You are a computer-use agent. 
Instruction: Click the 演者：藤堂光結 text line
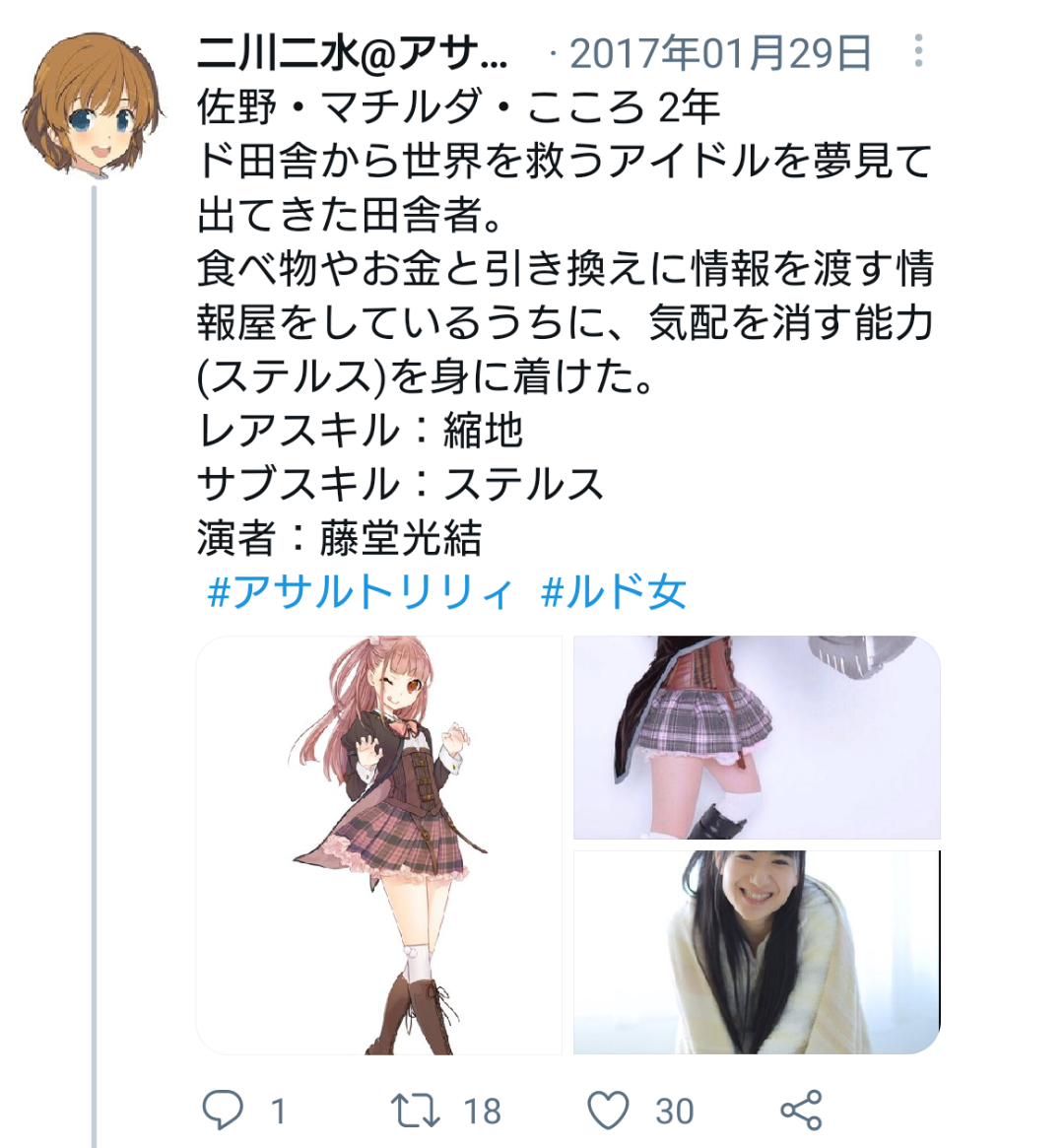pos(340,538)
